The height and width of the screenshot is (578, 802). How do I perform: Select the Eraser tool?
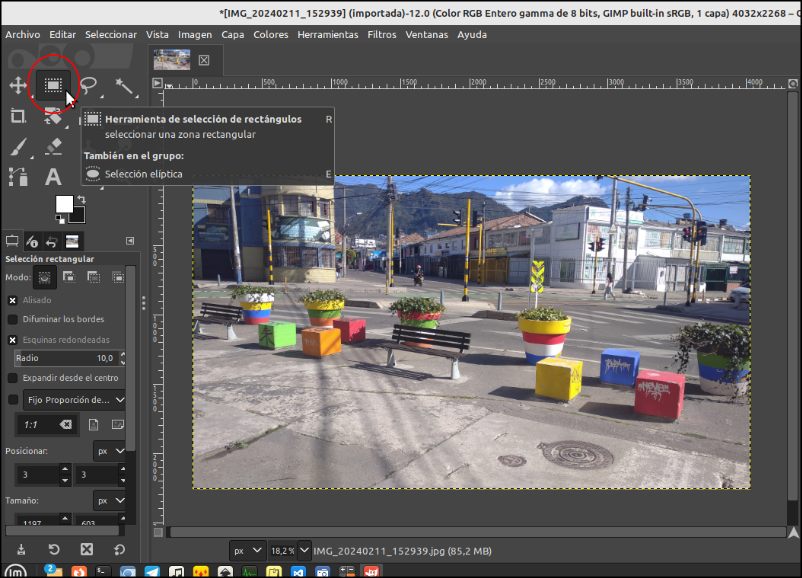[x=53, y=147]
